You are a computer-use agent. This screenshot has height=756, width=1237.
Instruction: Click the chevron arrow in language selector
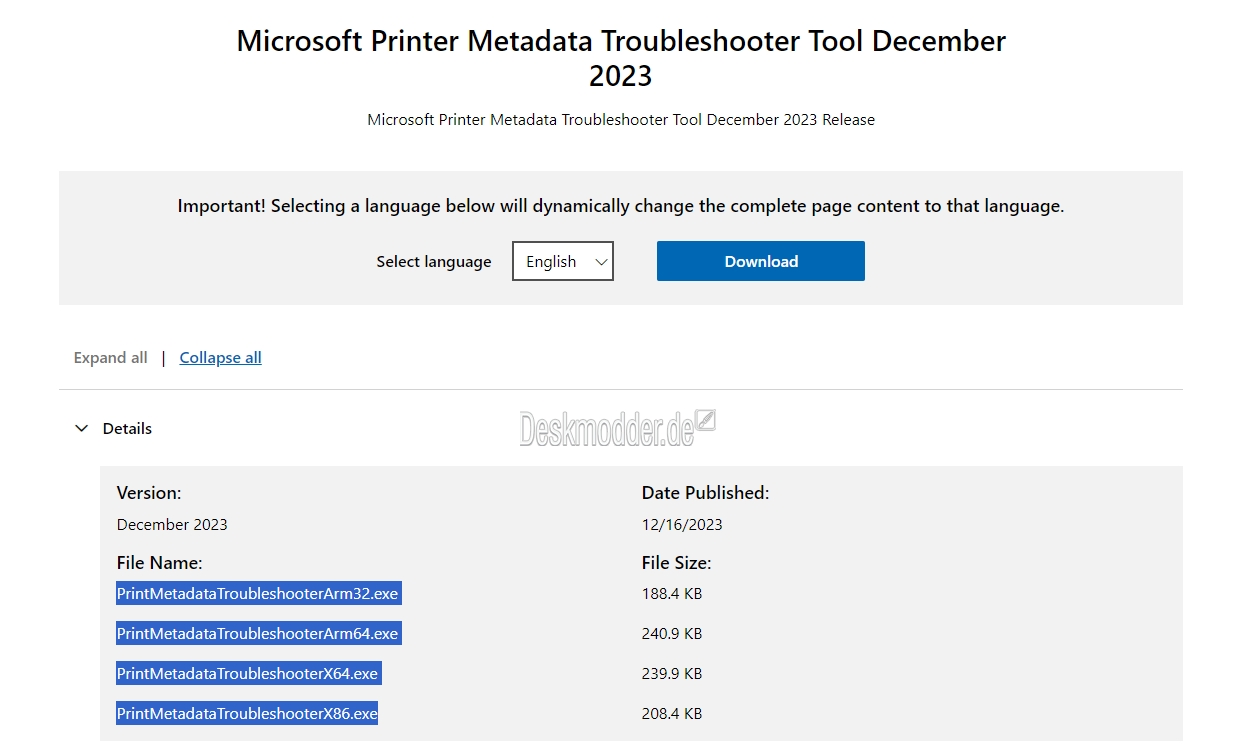601,261
